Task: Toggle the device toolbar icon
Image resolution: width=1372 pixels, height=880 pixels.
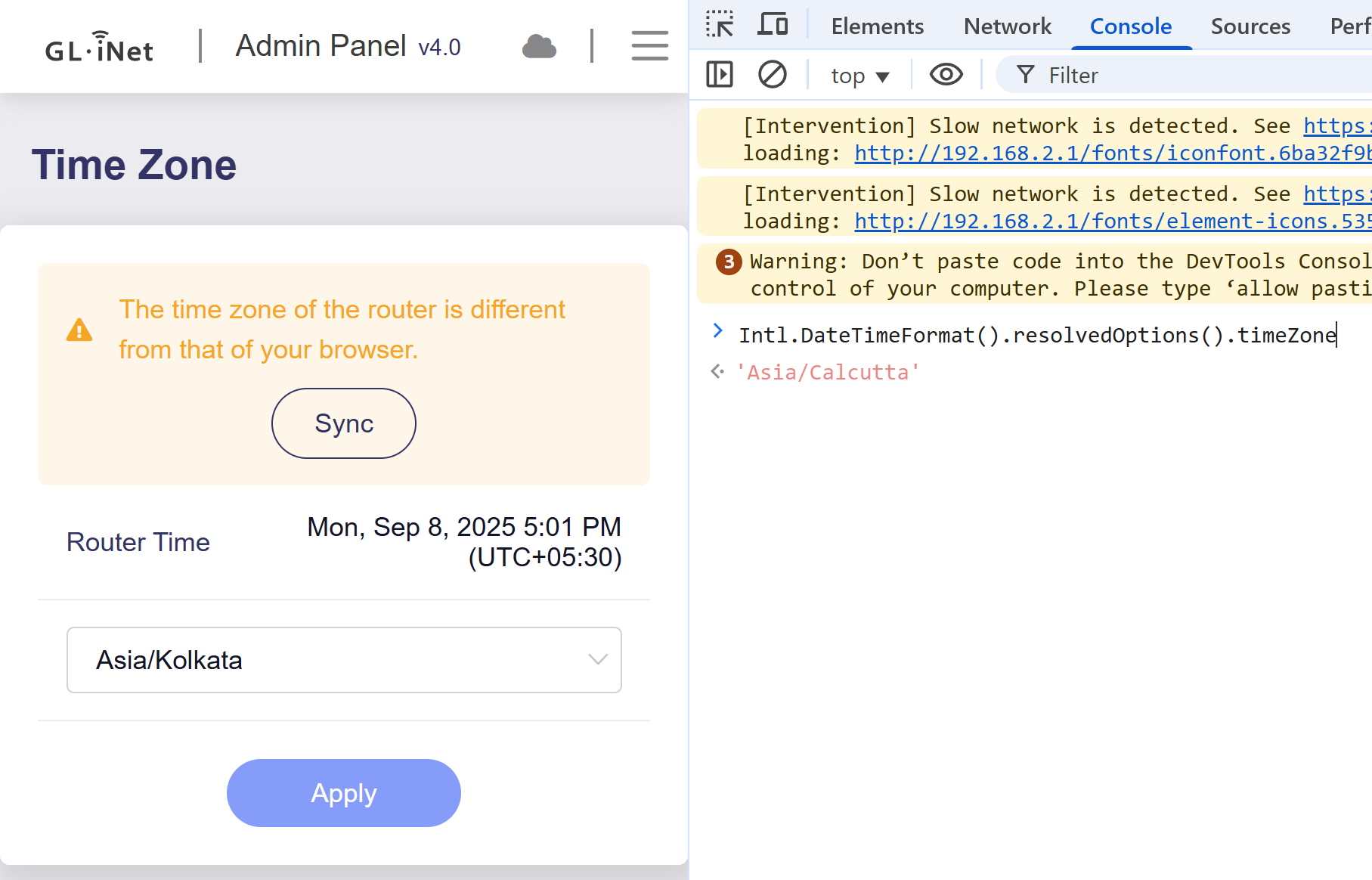Action: [773, 25]
